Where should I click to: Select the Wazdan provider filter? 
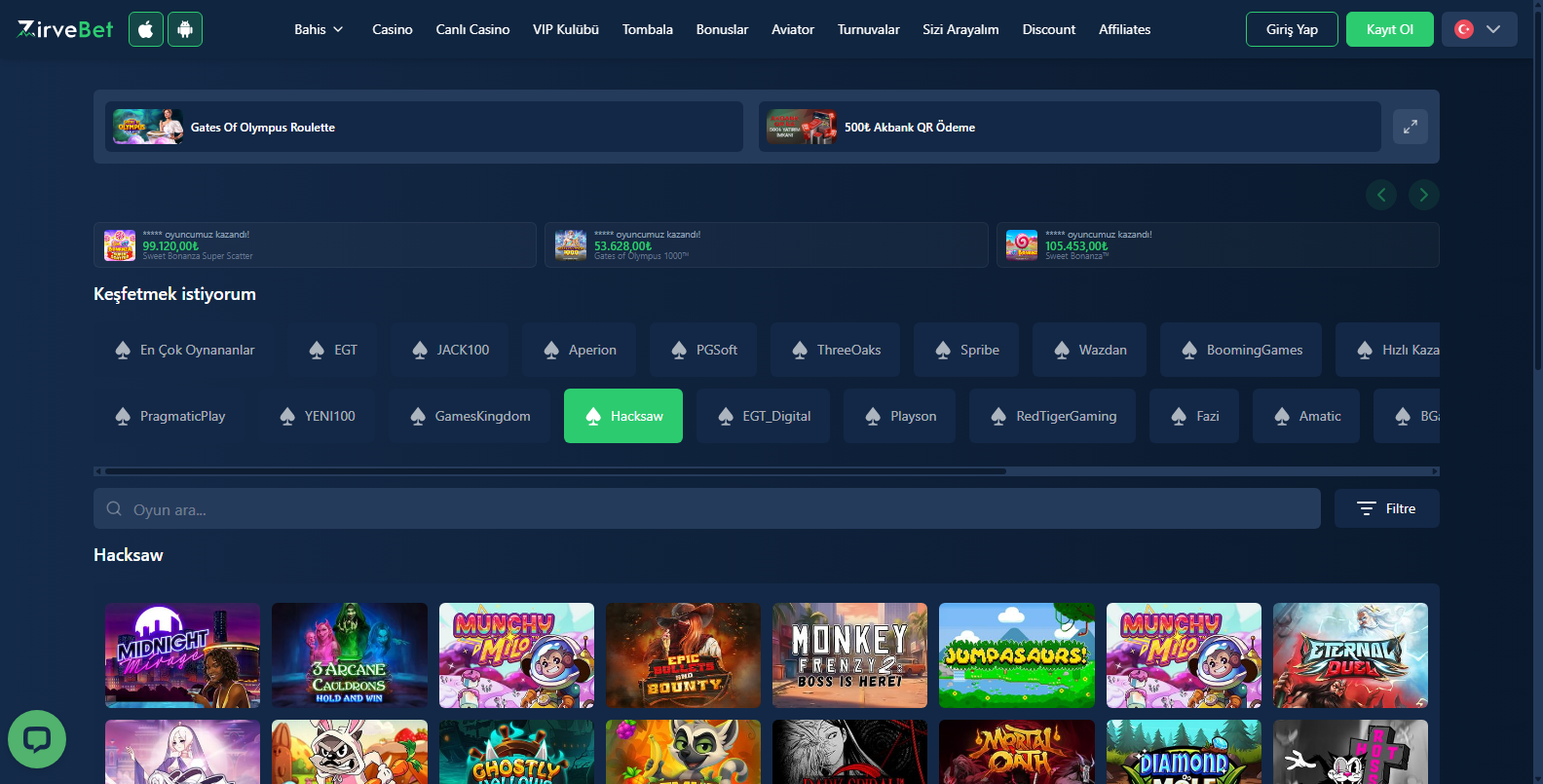(1090, 350)
